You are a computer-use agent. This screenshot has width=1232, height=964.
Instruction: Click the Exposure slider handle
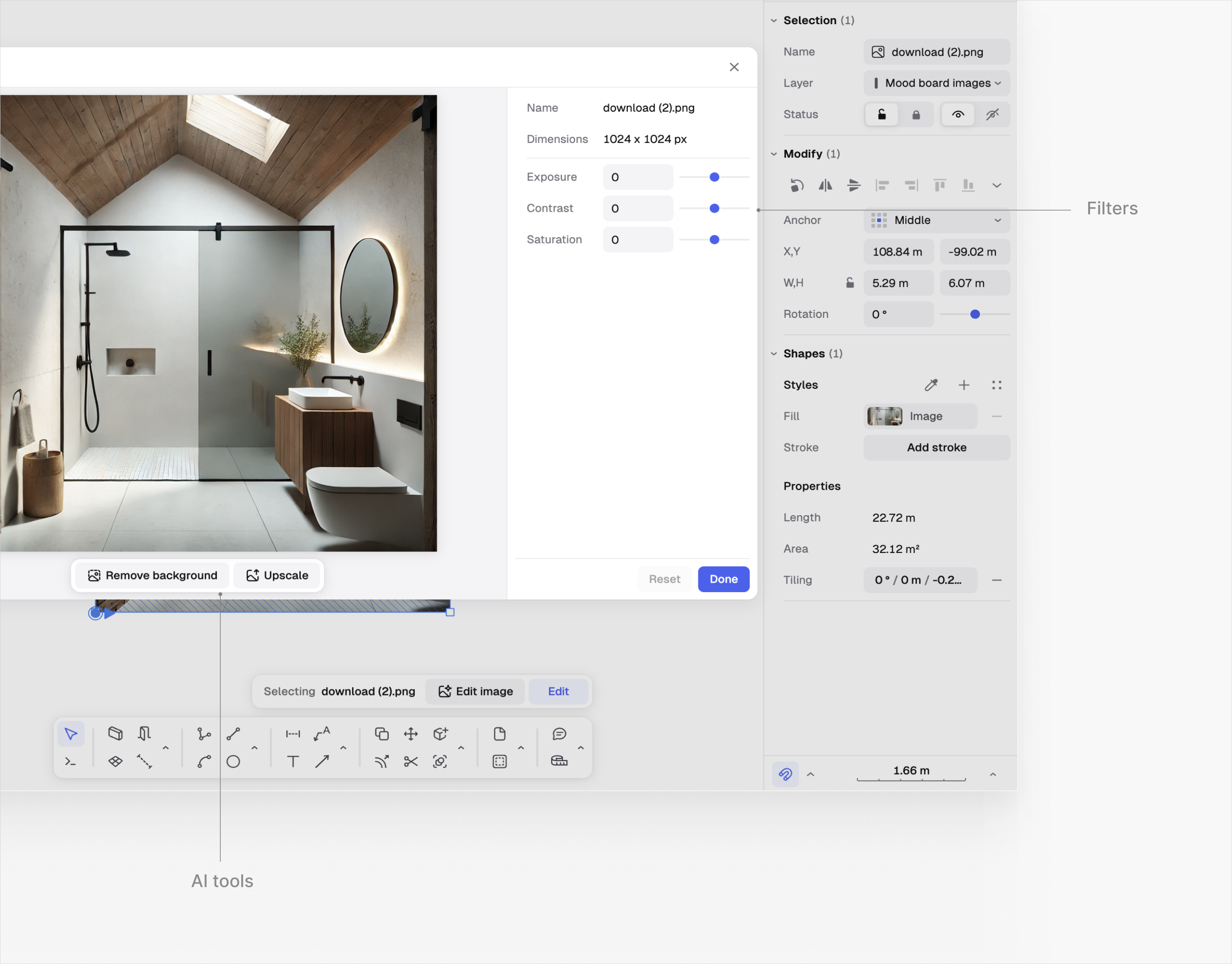click(714, 177)
